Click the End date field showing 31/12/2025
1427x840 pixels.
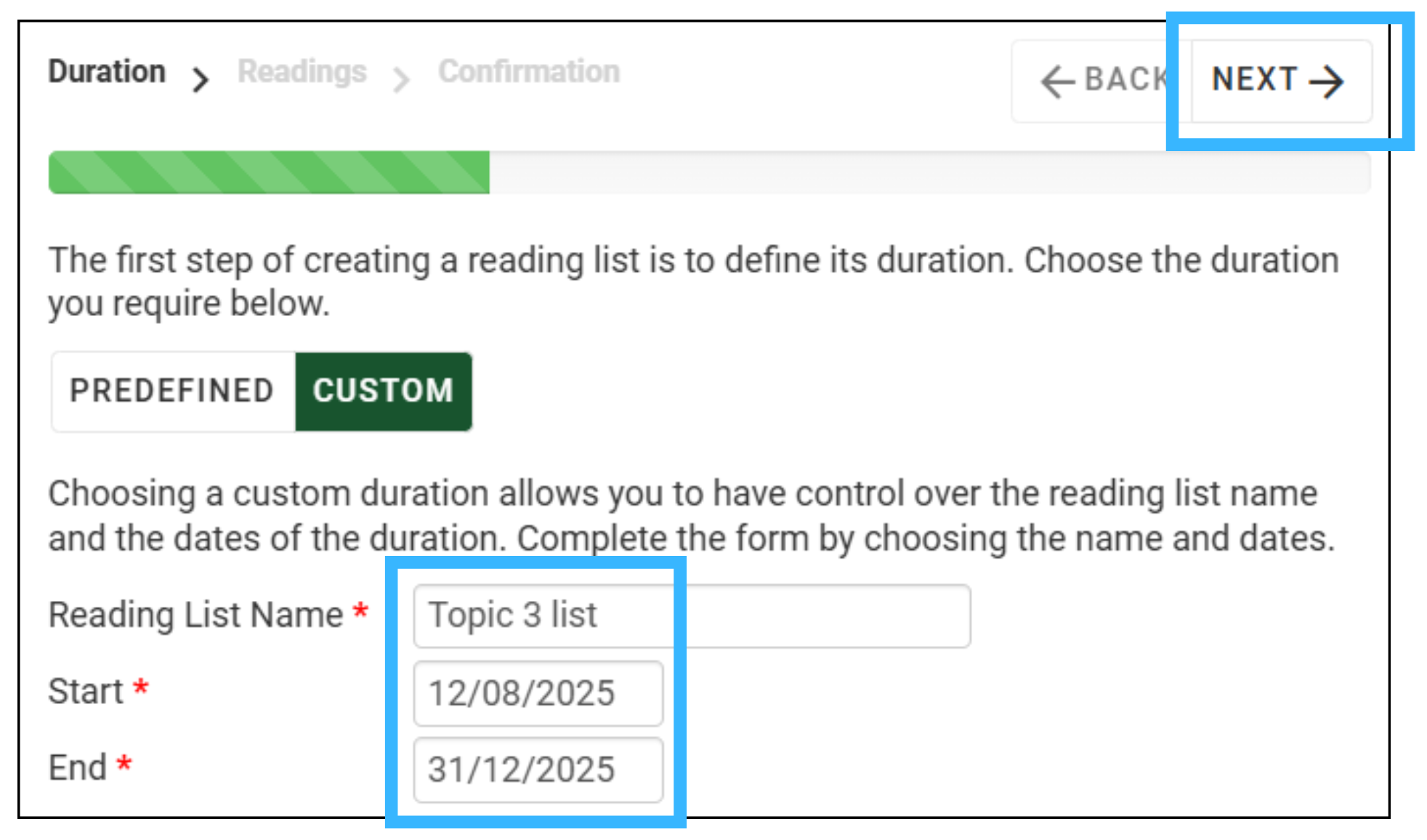(538, 770)
